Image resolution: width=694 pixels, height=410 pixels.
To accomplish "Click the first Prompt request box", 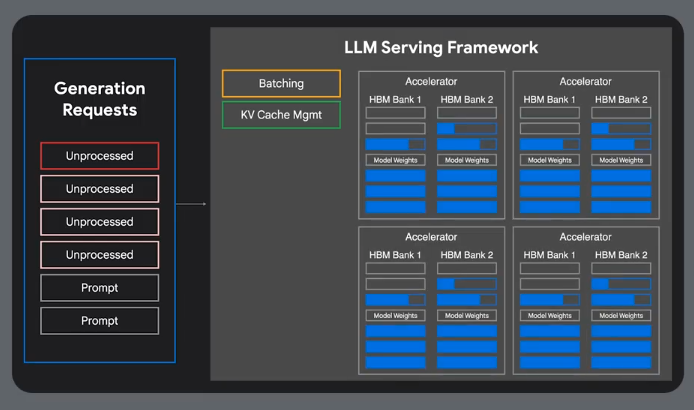I will point(99,288).
